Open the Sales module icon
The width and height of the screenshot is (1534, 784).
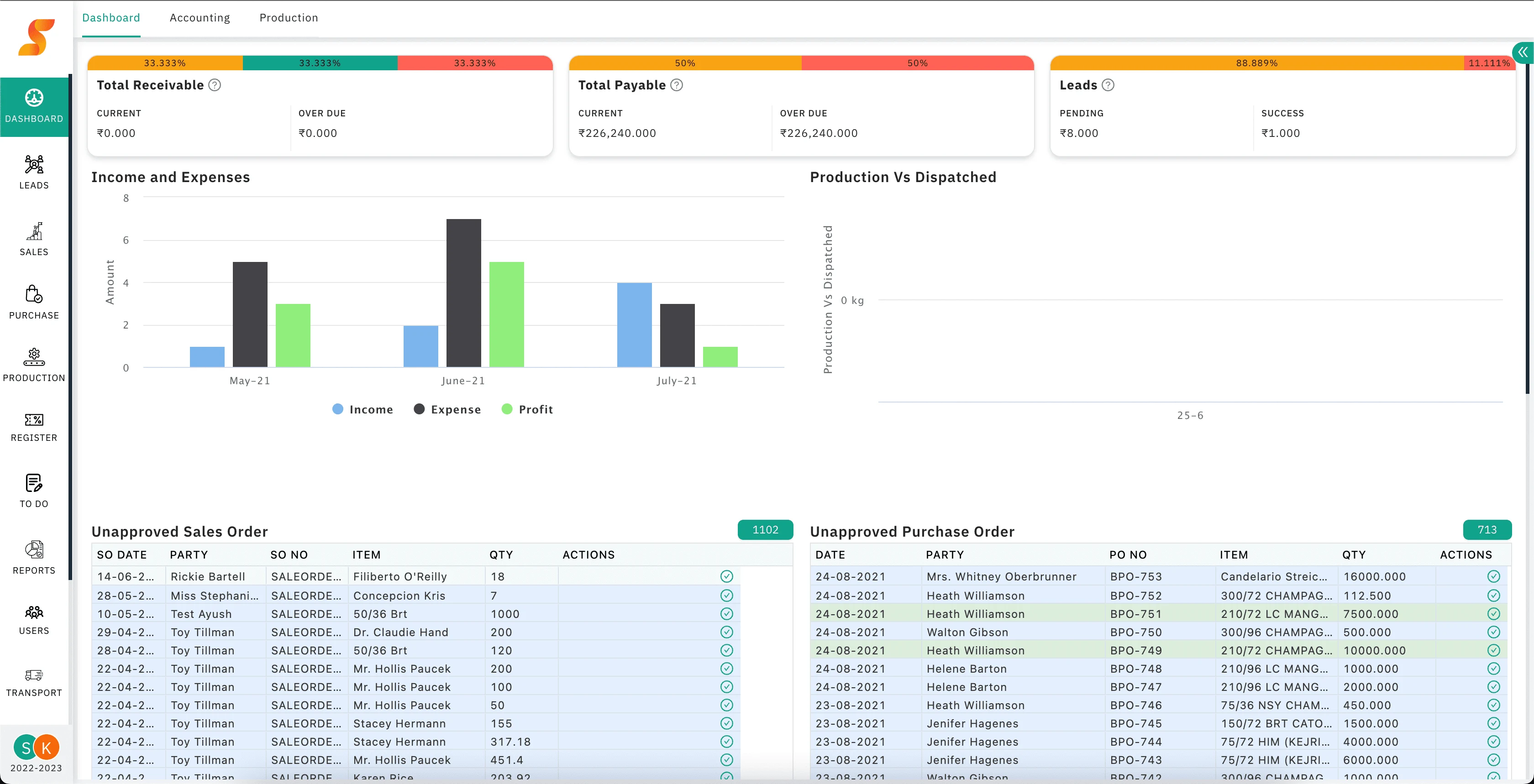(34, 231)
